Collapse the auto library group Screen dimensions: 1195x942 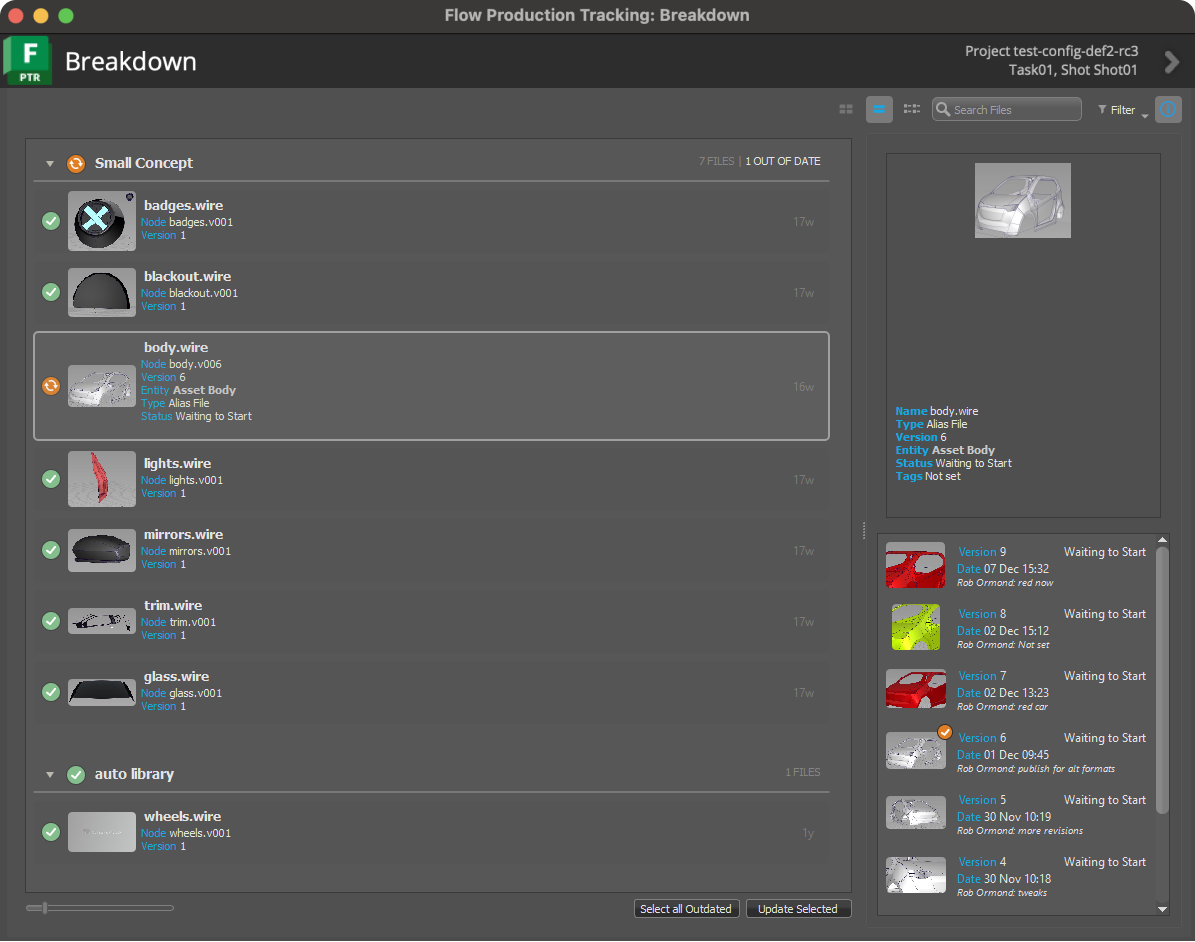click(50, 774)
